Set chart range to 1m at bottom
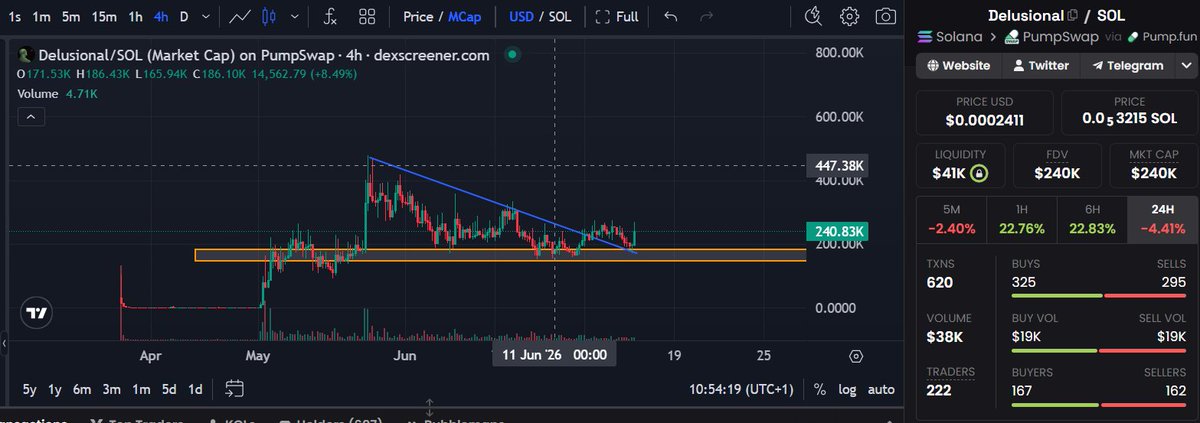 coord(140,388)
